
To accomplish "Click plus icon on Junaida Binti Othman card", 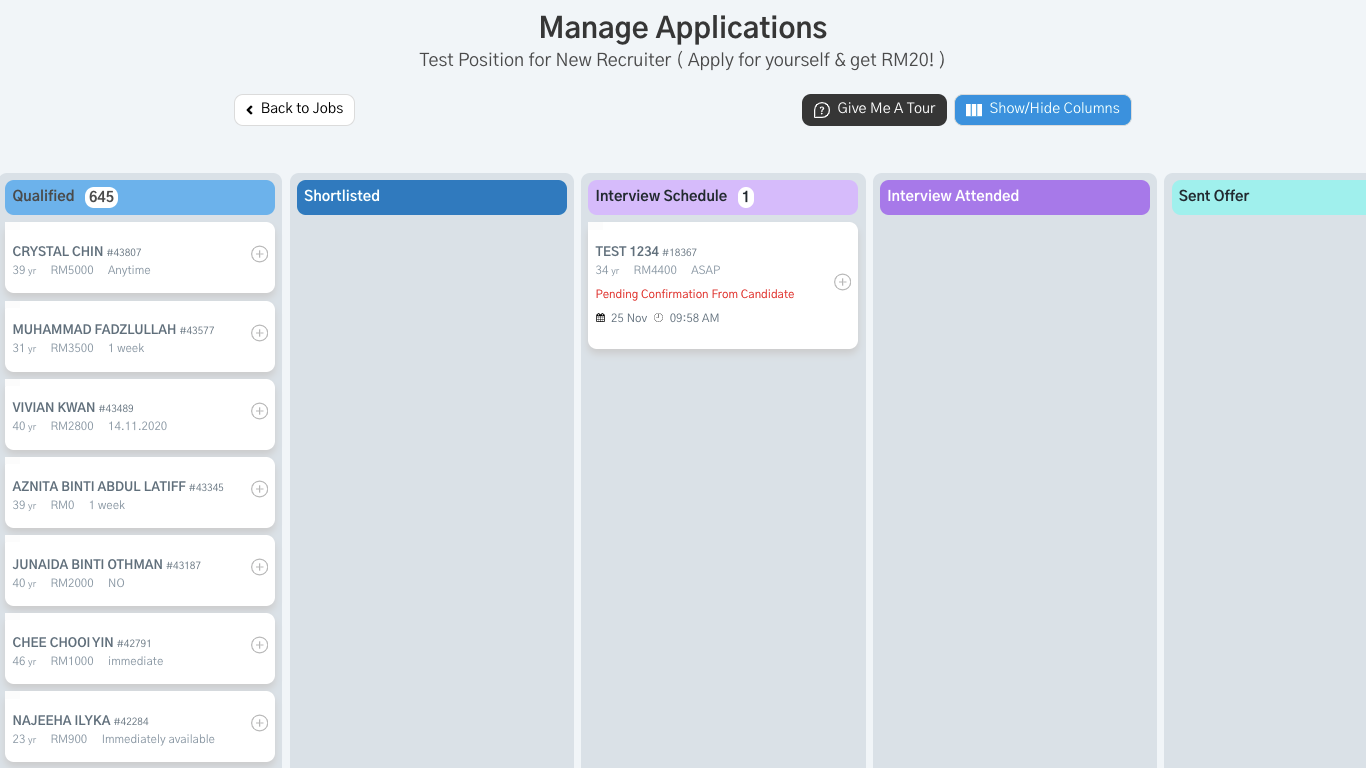I will click(x=259, y=567).
